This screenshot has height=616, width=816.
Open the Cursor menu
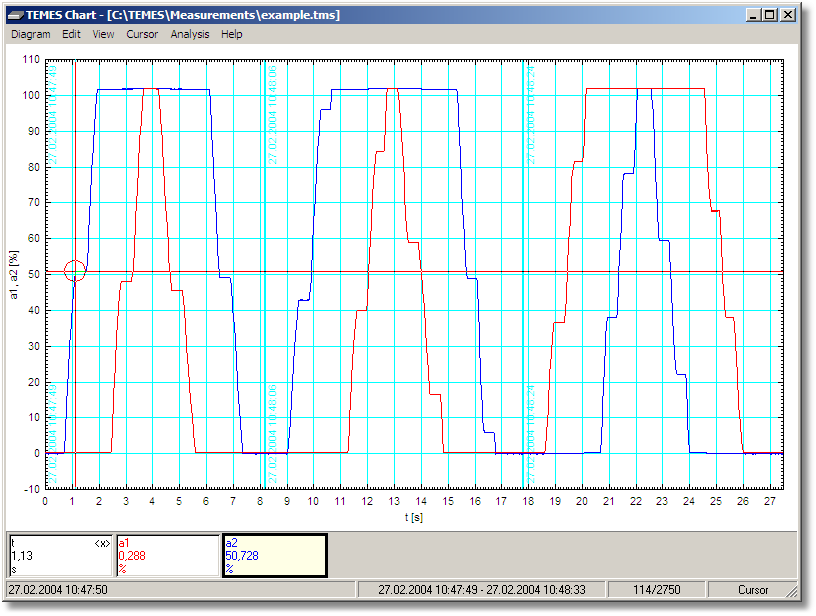tap(142, 34)
